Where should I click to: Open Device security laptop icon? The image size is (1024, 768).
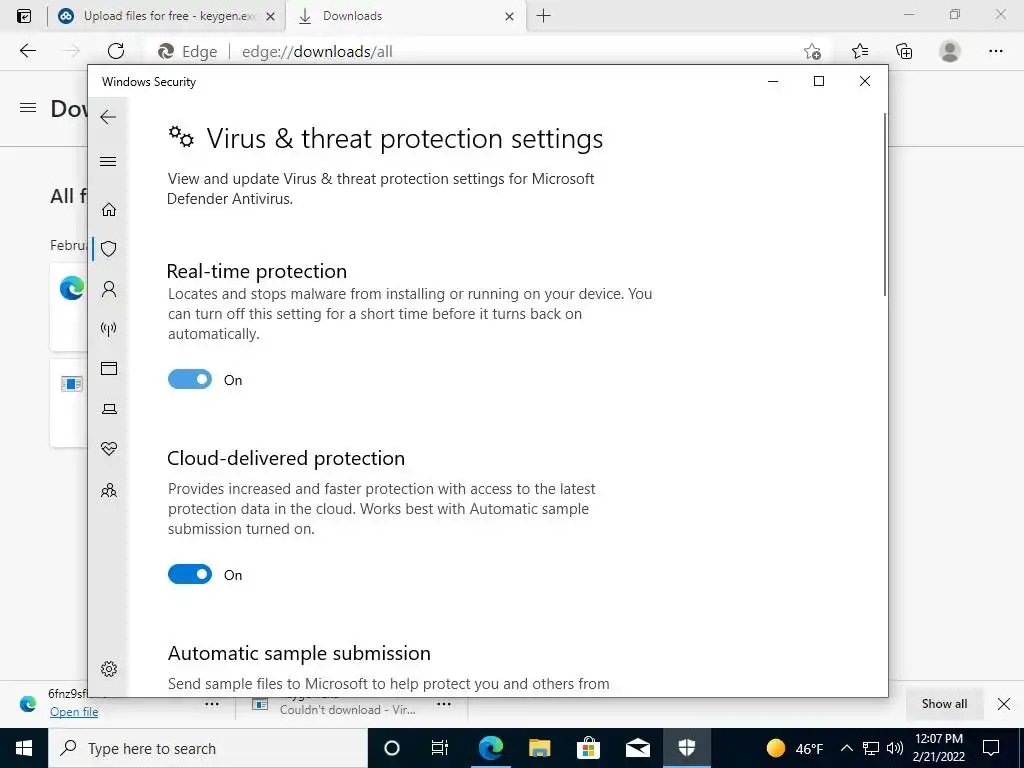point(109,409)
